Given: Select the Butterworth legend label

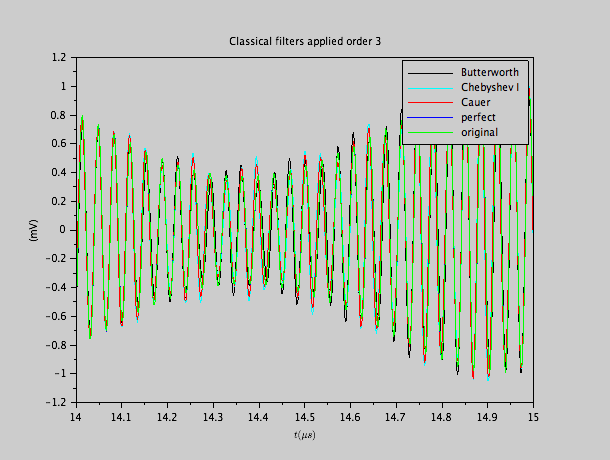Looking at the screenshot, I should point(489,73).
